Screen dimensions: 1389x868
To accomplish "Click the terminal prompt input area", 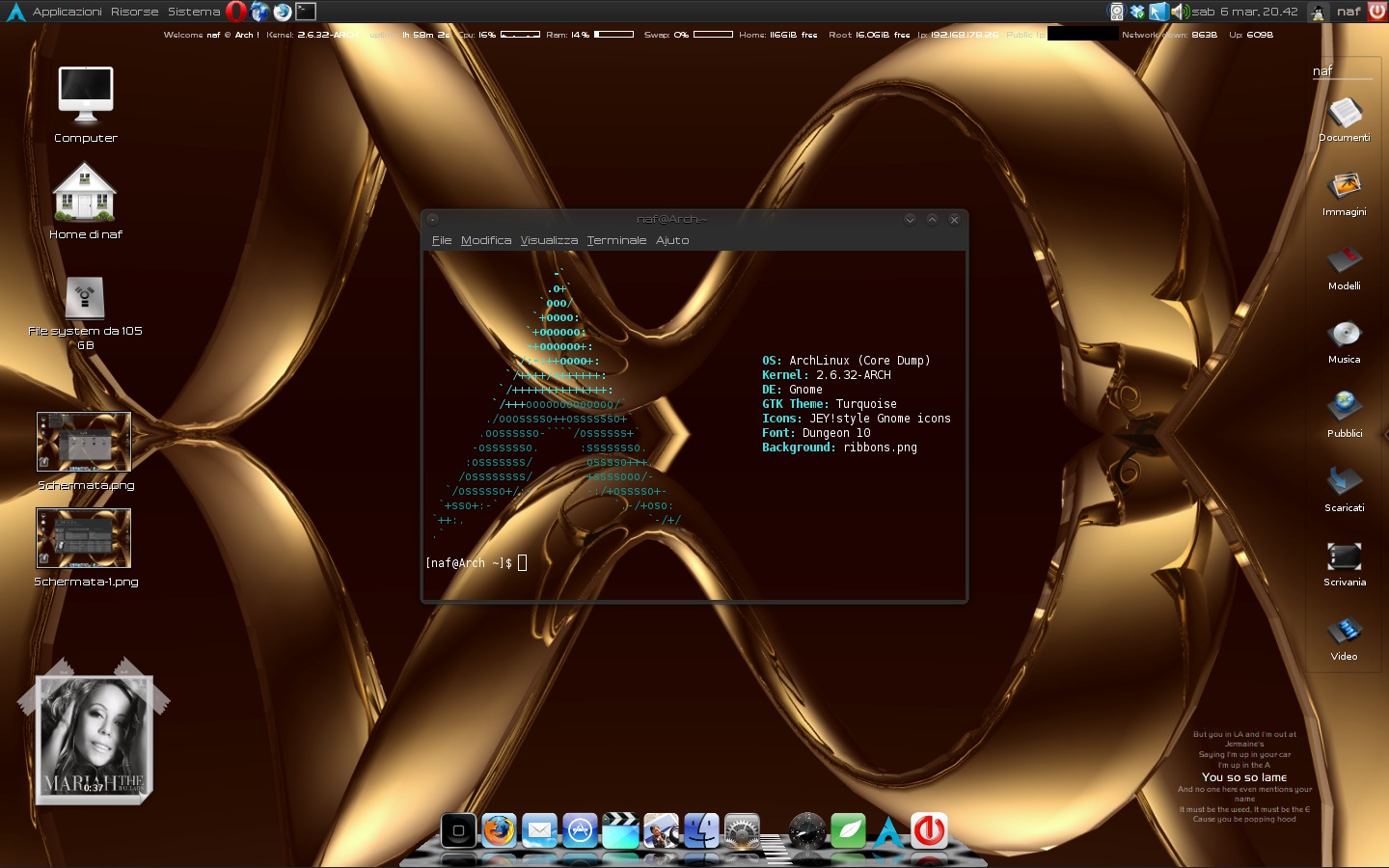I will (x=522, y=563).
